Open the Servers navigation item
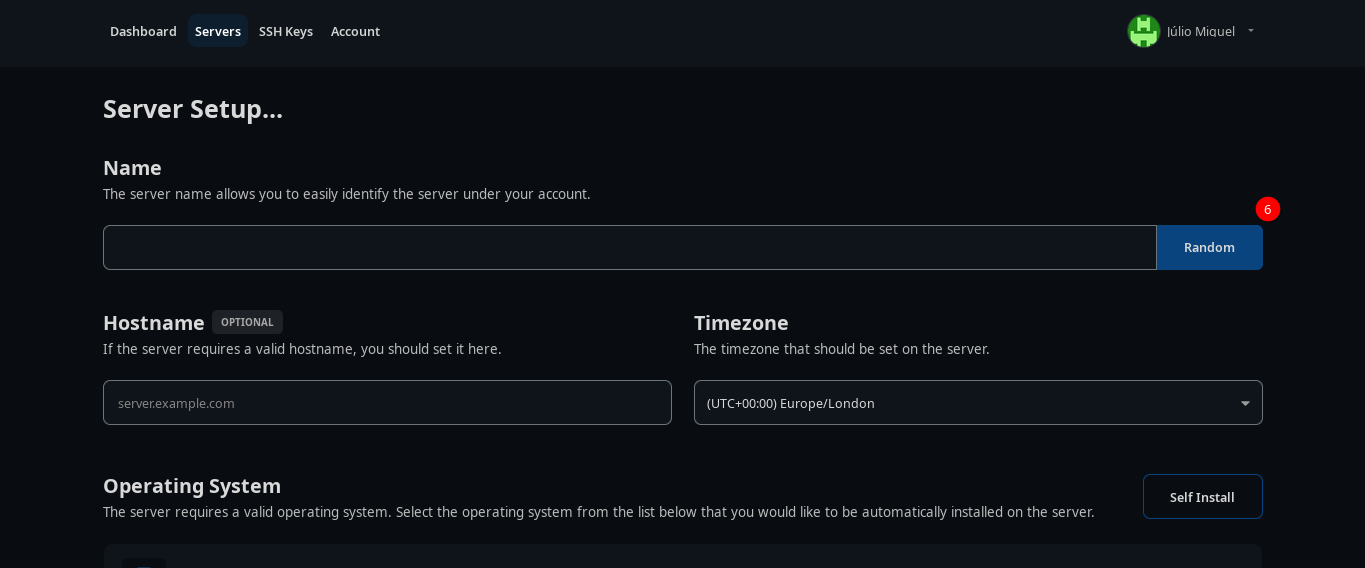Screen dimensions: 1365x568 (218, 31)
